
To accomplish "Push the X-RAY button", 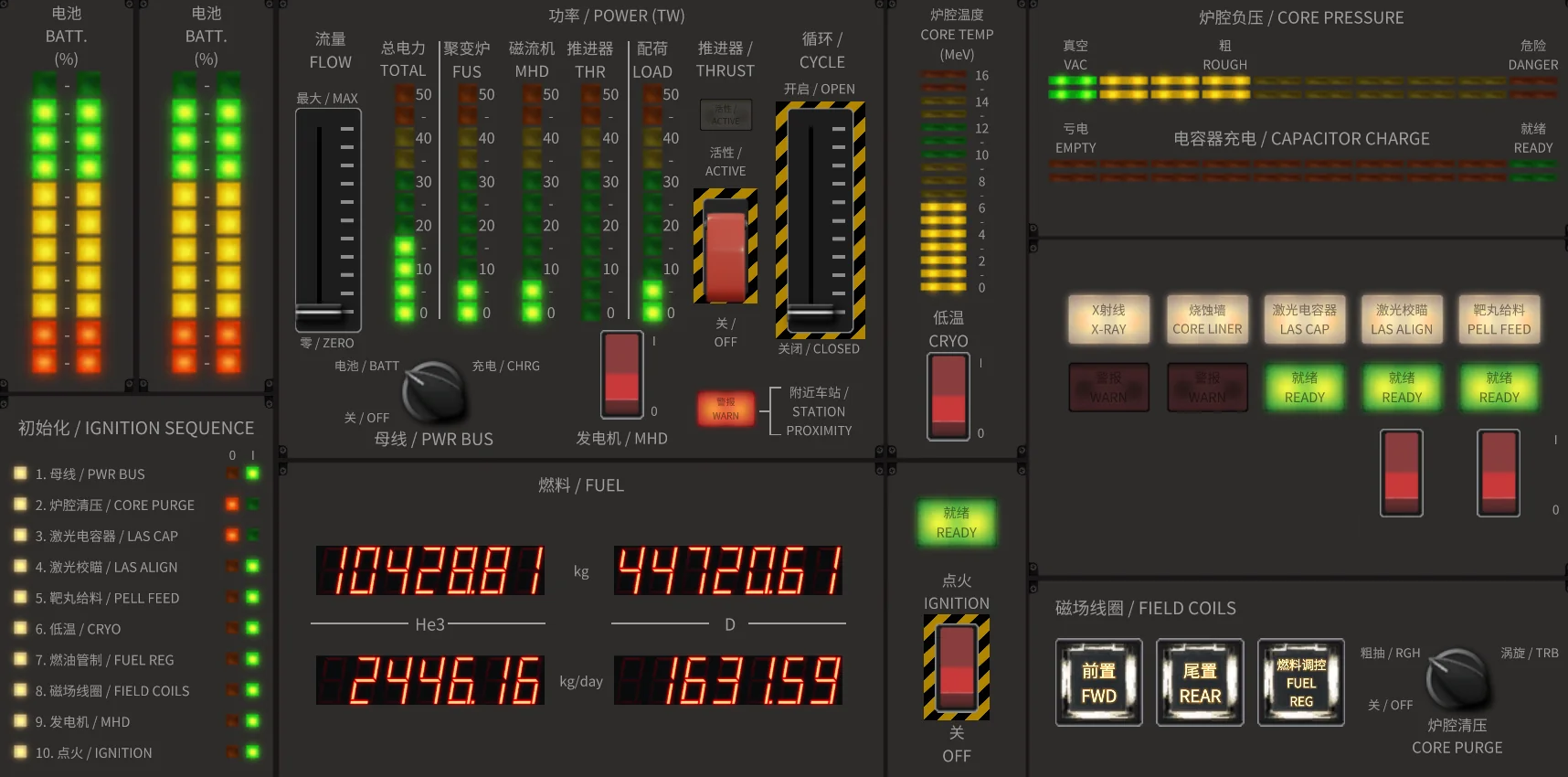I will (x=1108, y=319).
